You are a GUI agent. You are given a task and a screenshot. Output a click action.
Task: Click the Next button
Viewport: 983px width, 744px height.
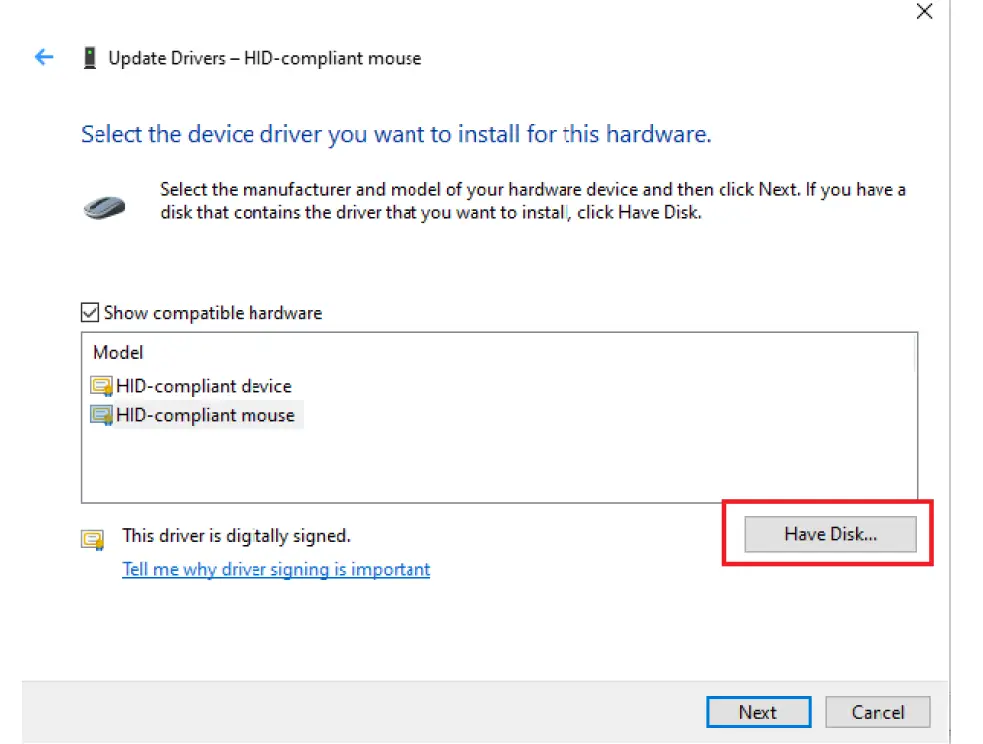758,712
